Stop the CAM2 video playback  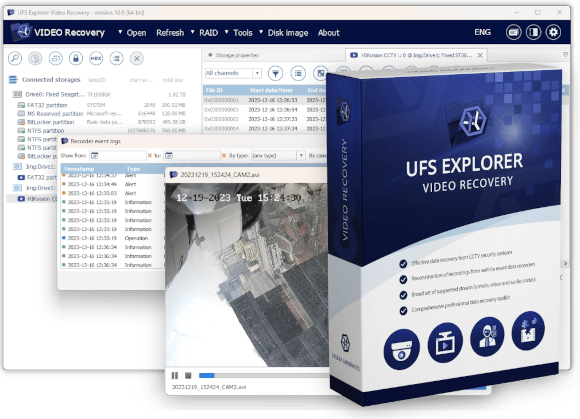point(188,375)
